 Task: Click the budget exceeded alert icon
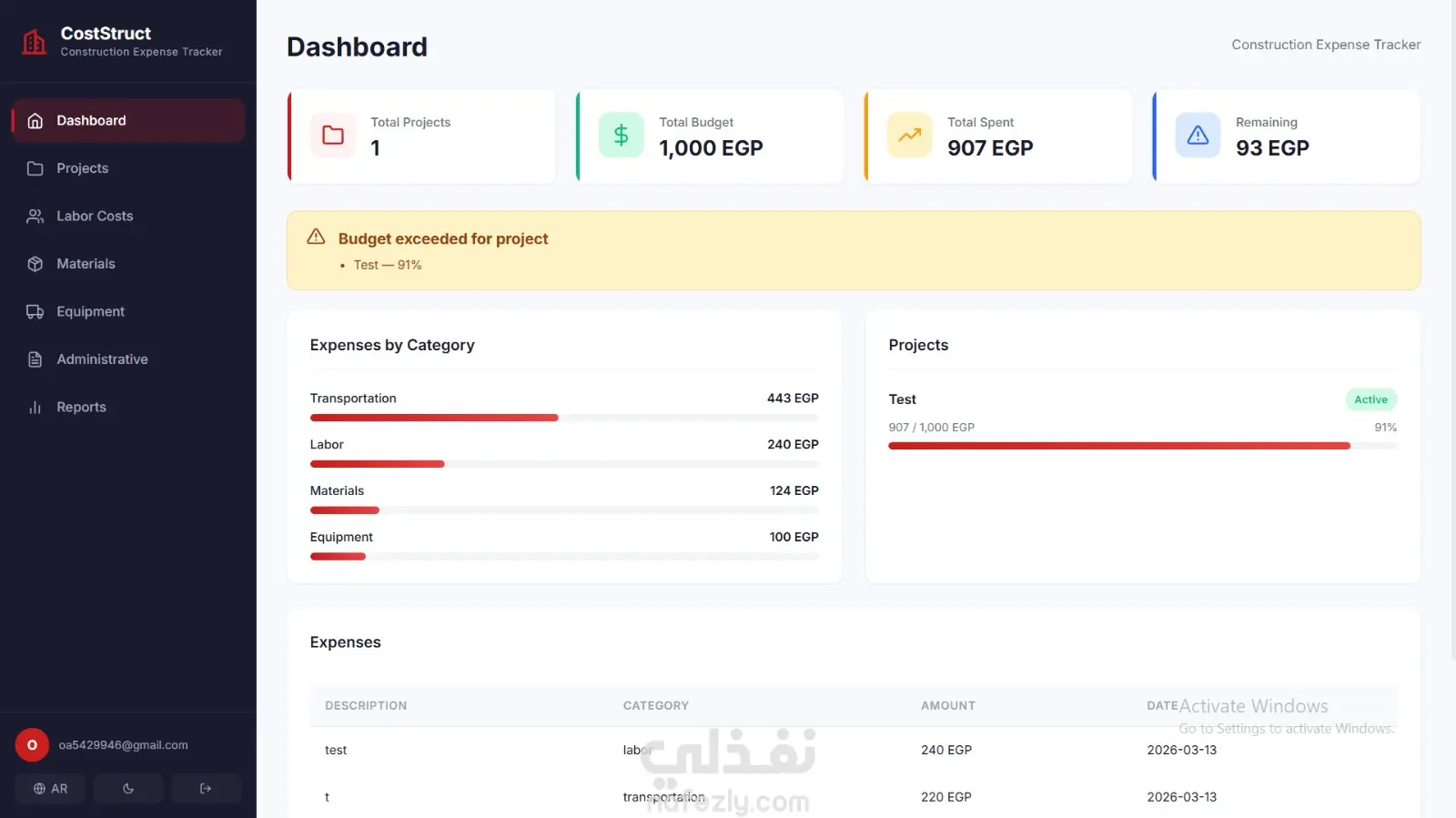(316, 237)
